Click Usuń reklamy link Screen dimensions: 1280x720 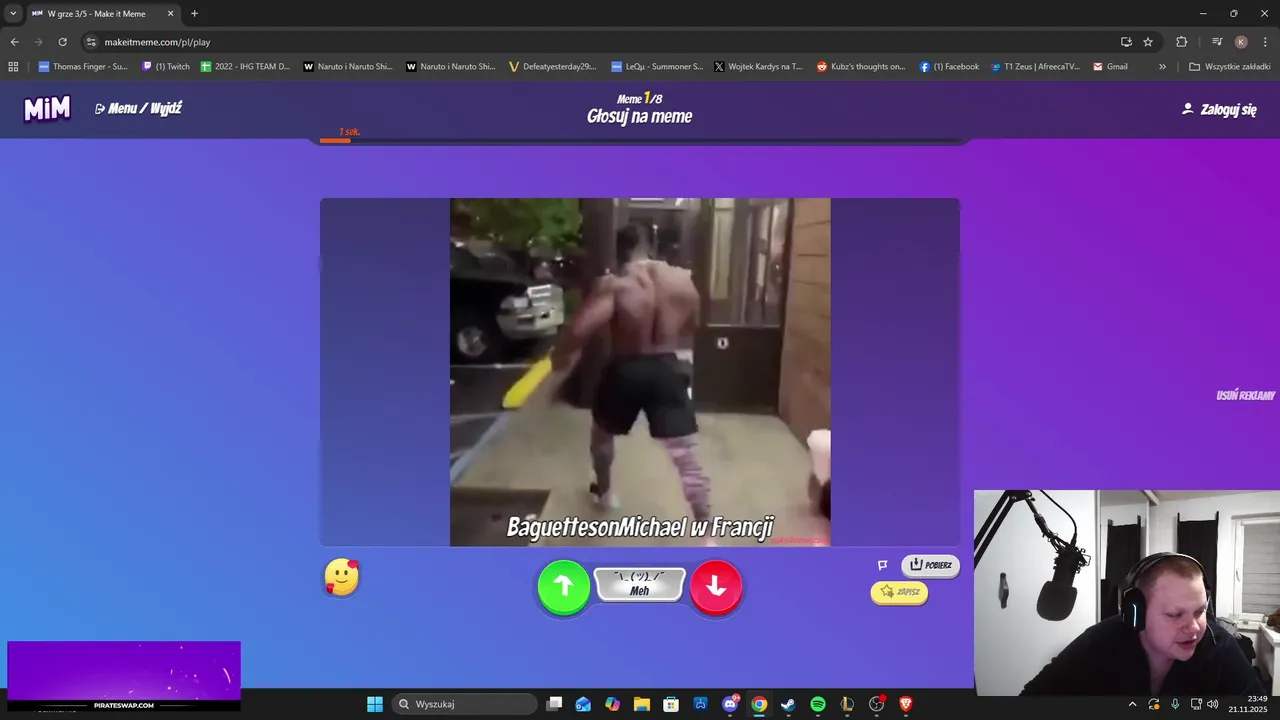(1245, 395)
